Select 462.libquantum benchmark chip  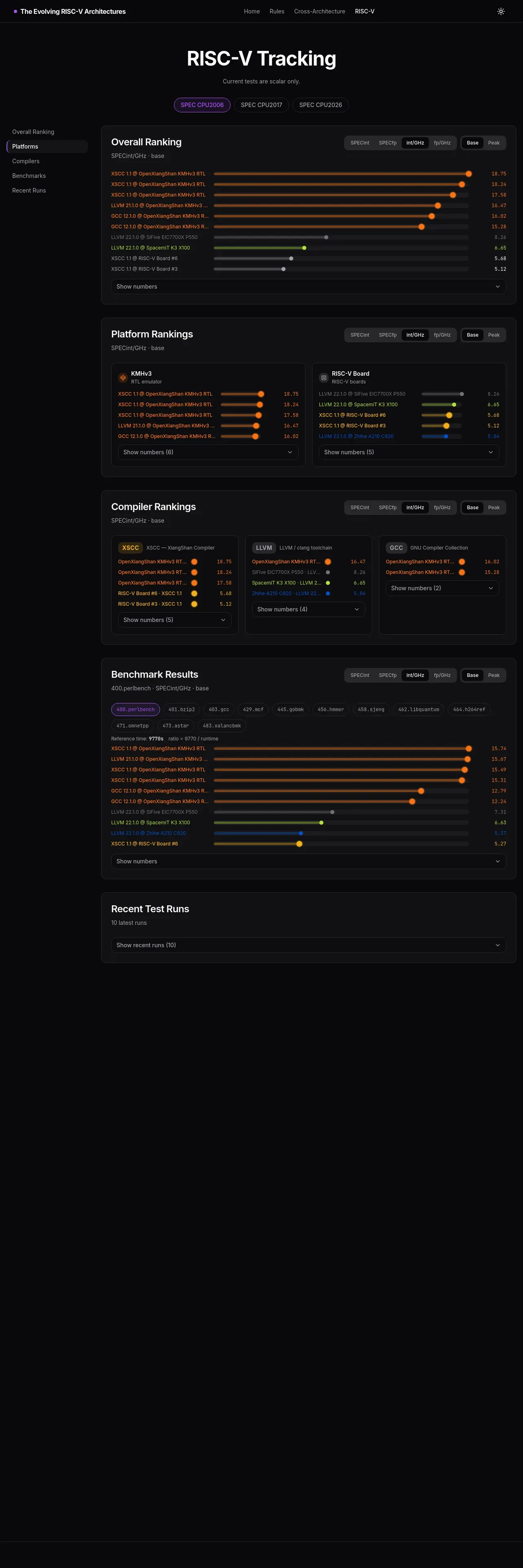(x=419, y=710)
